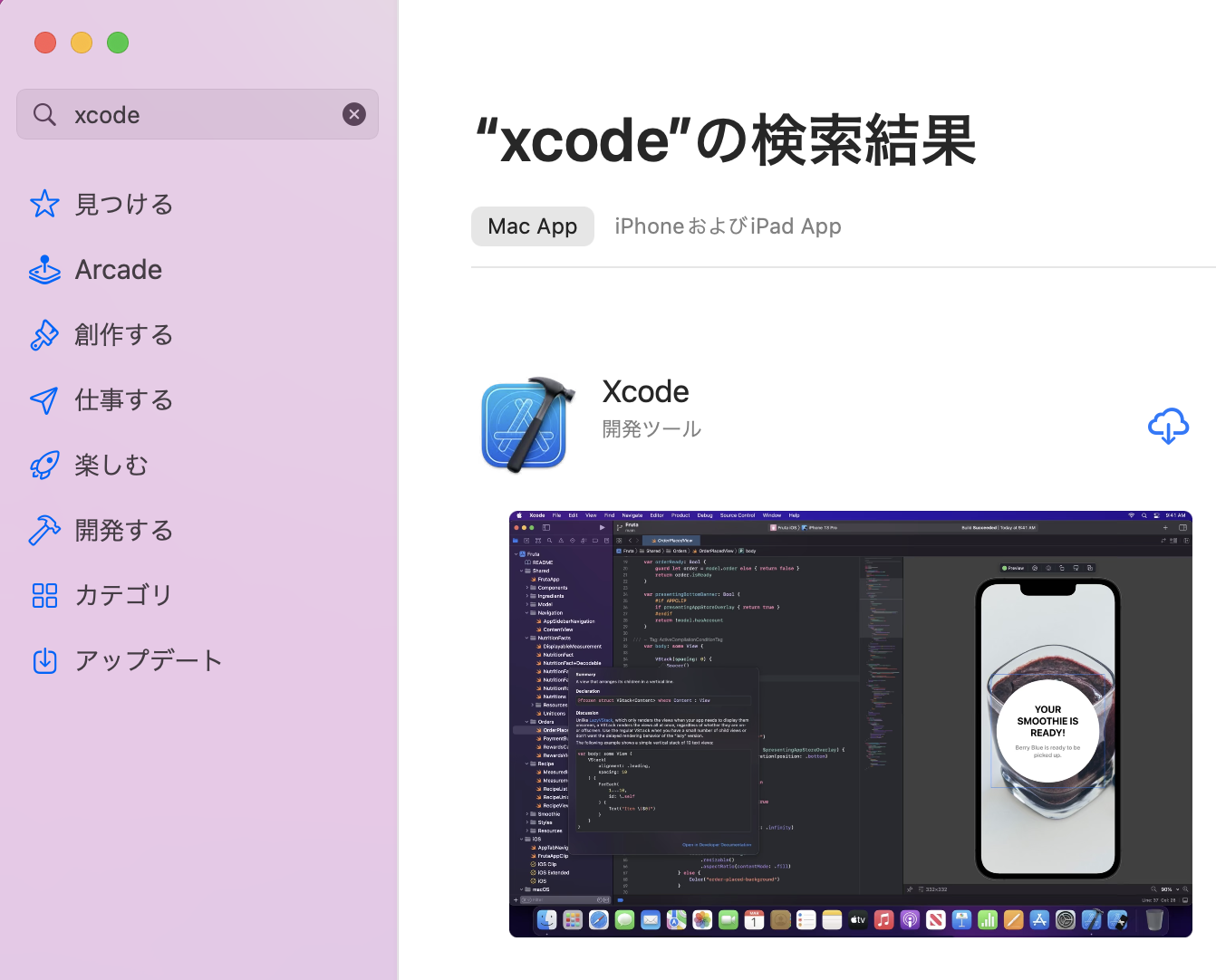1216x980 pixels.
Task: Open the Xcode screenshot preview thumbnail
Action: [x=850, y=724]
